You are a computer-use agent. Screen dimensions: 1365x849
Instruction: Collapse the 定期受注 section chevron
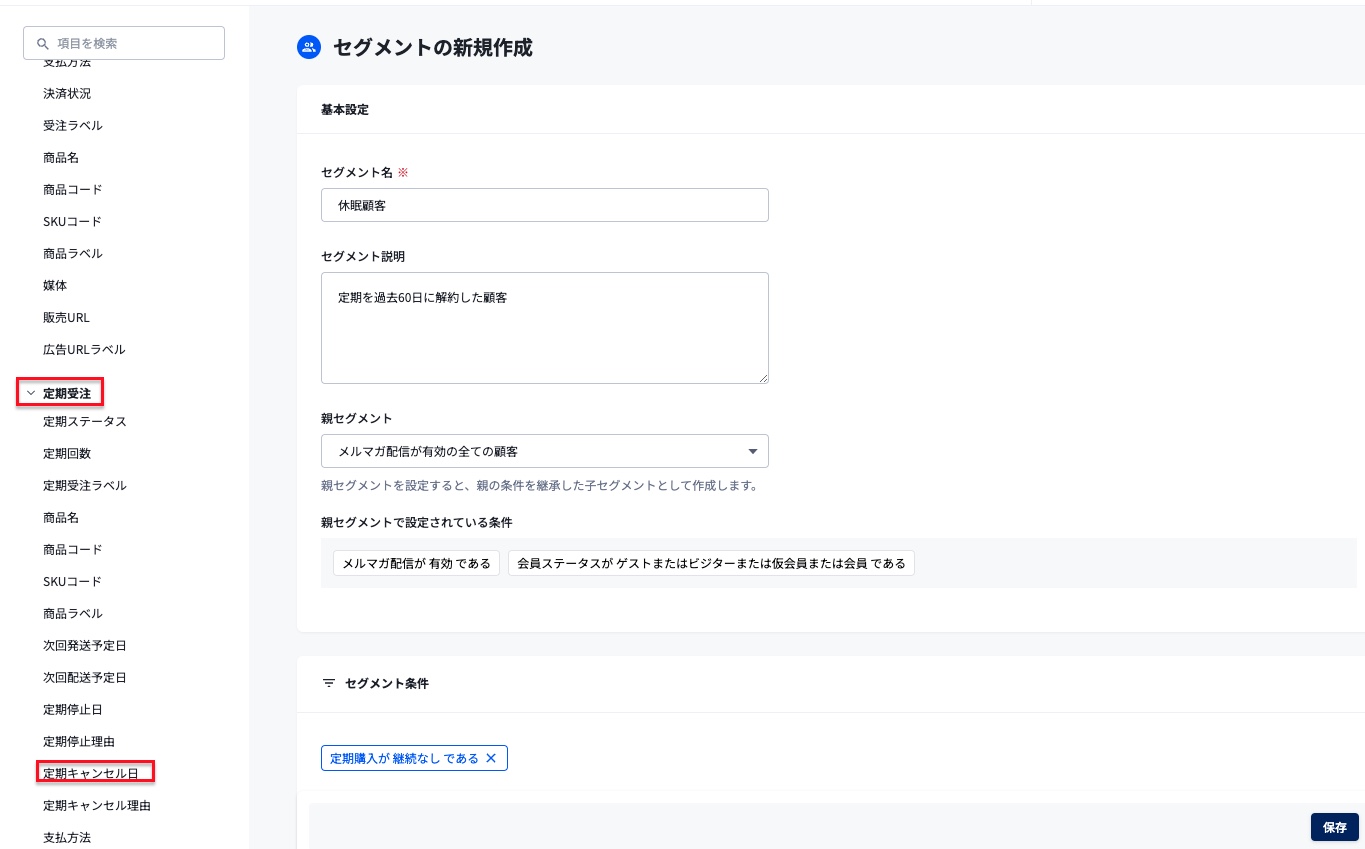(31, 394)
